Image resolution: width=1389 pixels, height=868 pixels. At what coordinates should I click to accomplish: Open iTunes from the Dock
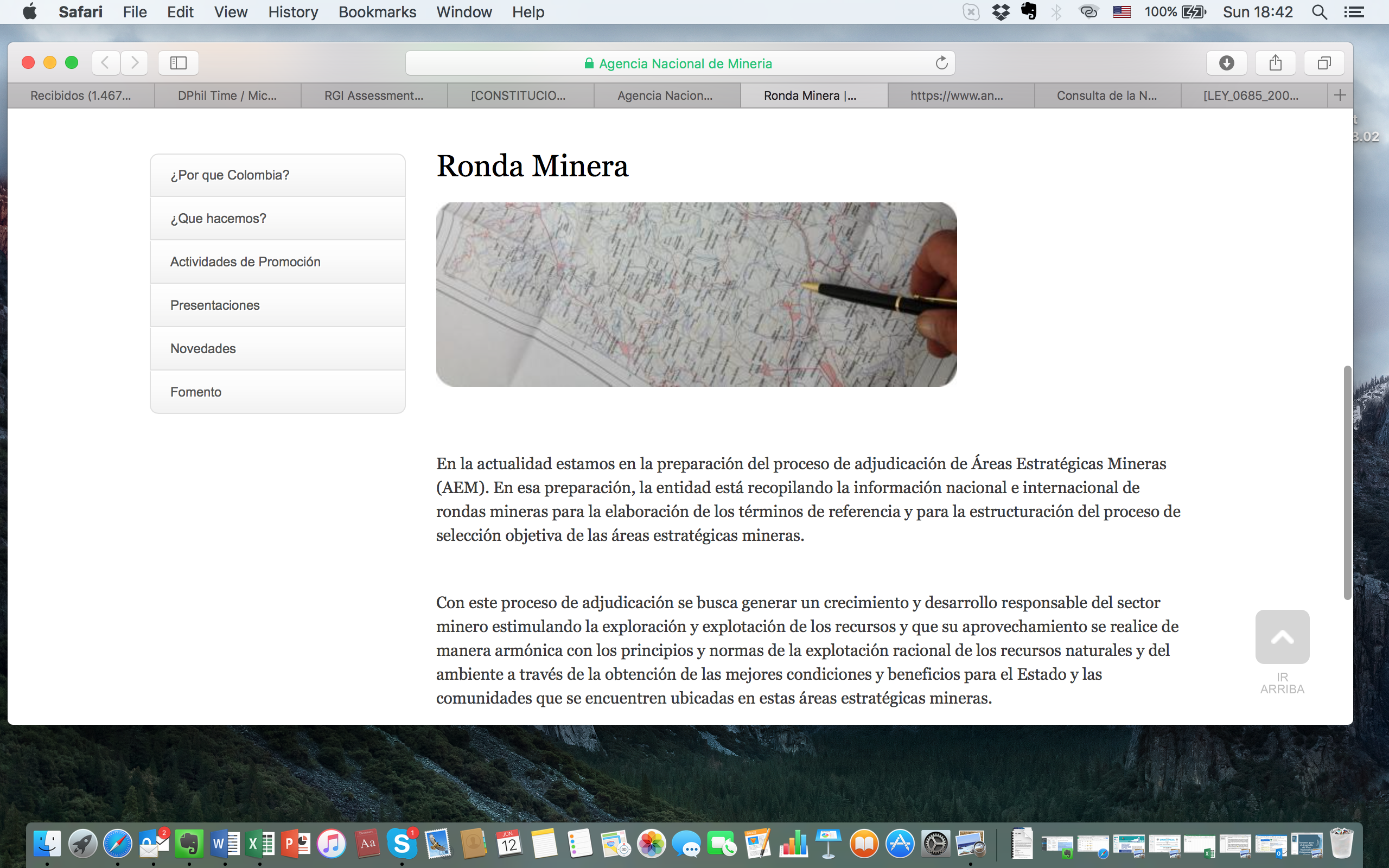click(332, 844)
